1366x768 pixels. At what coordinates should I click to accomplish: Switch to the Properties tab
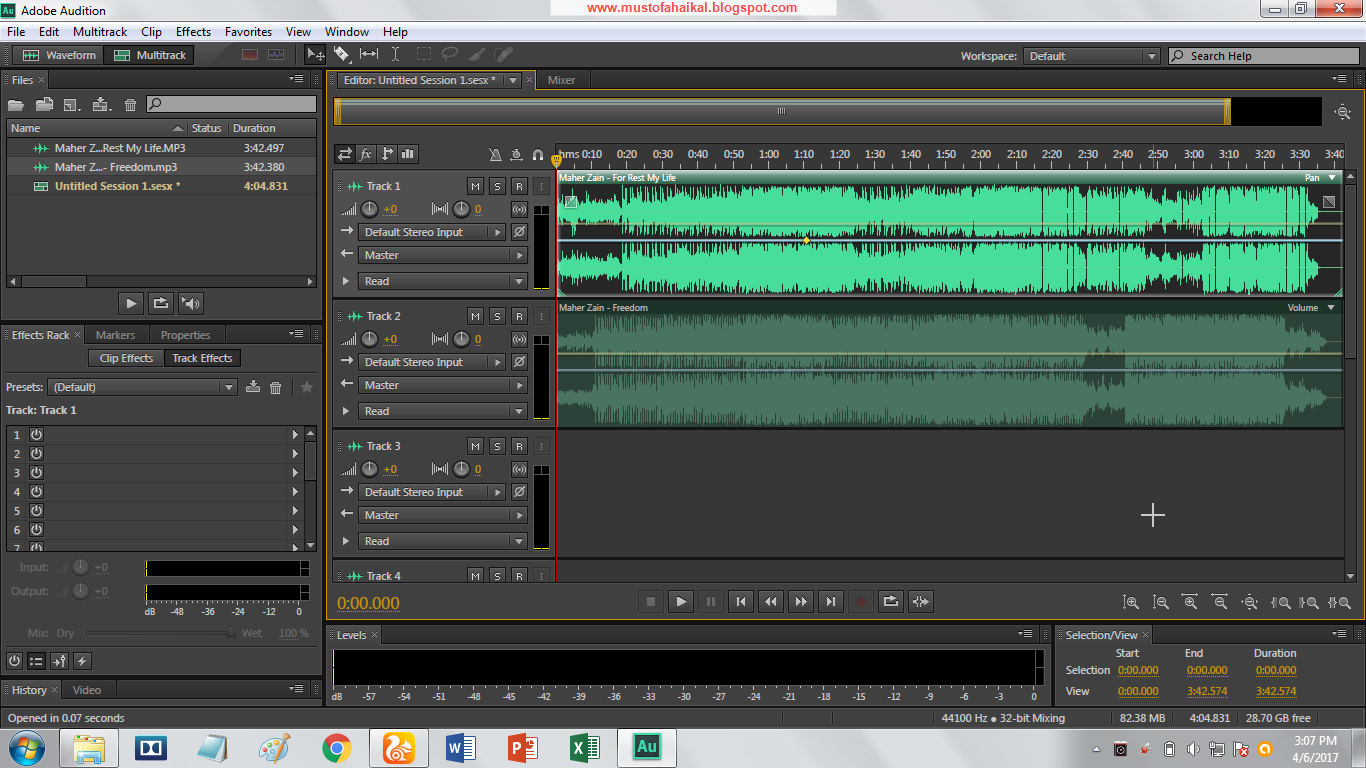coord(186,335)
